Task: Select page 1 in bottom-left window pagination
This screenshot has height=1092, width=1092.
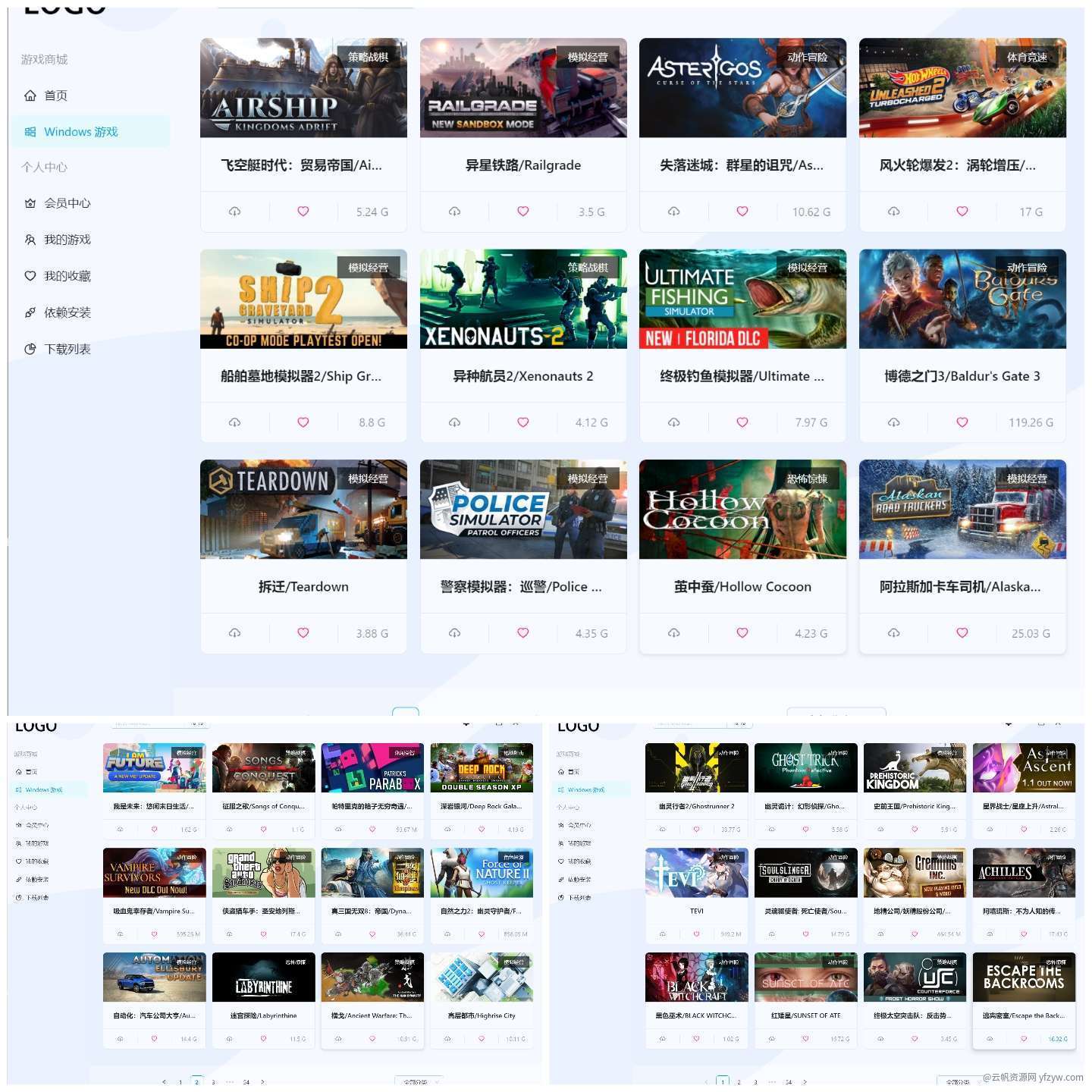Action: pos(180,1082)
